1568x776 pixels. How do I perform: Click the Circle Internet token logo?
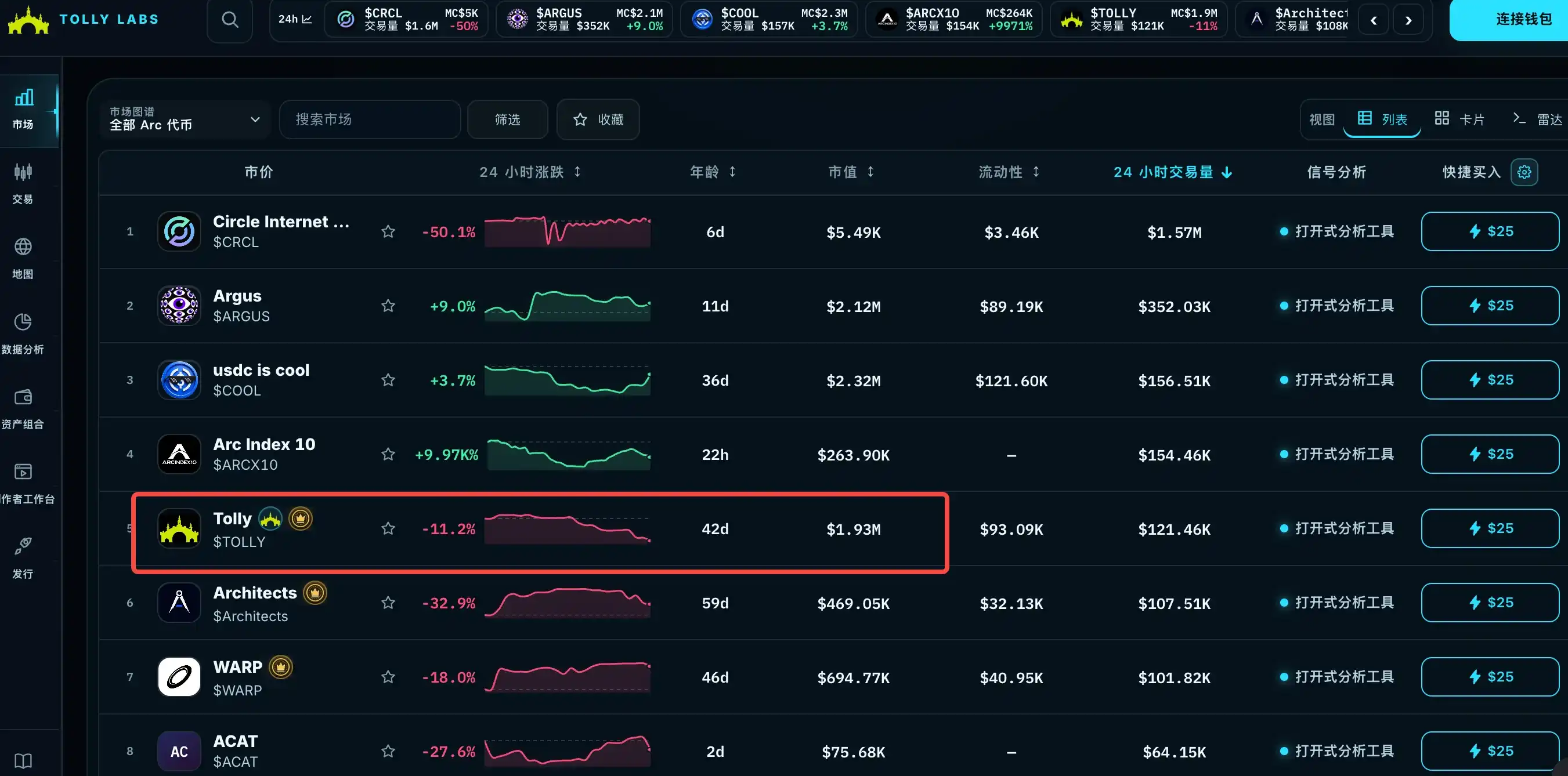[x=179, y=231]
